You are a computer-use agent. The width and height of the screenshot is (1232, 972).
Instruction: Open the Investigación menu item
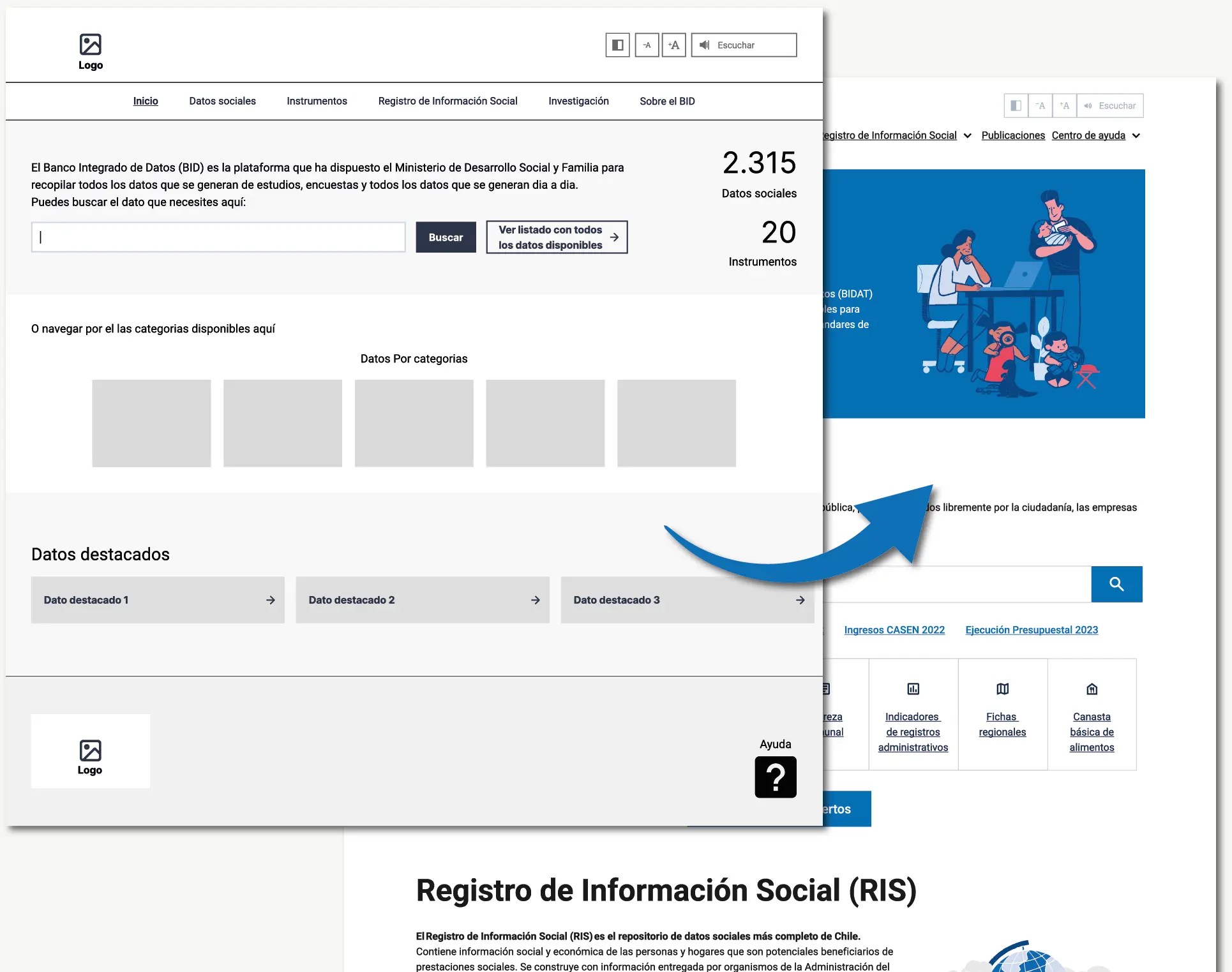[x=578, y=101]
